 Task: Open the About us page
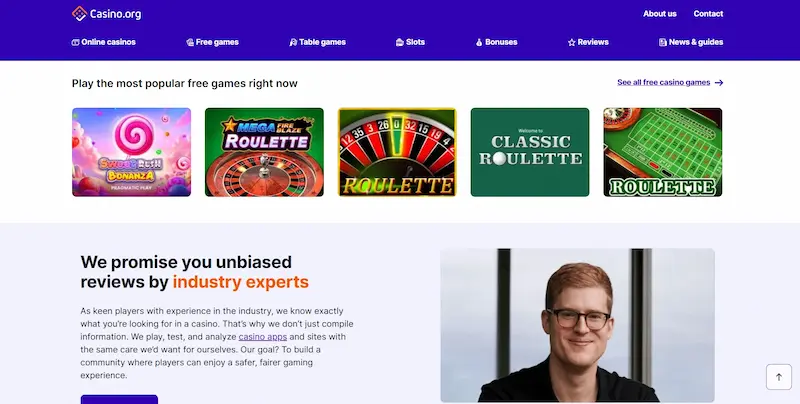[x=660, y=14]
